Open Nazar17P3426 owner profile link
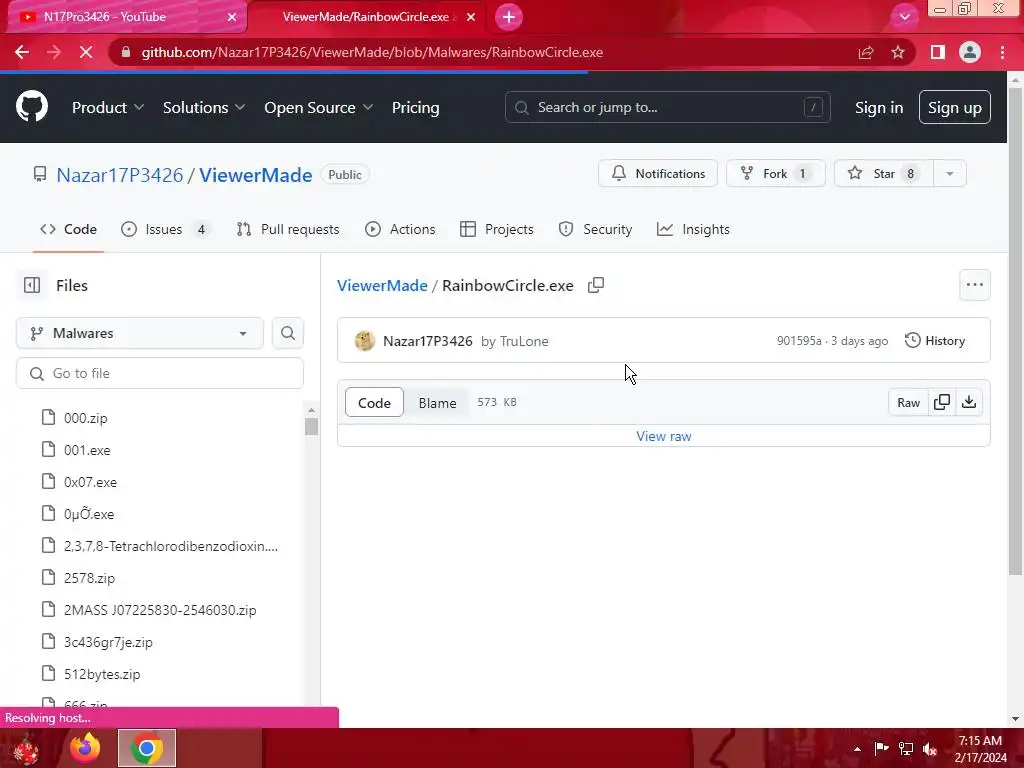The width and height of the screenshot is (1024, 768). point(120,175)
